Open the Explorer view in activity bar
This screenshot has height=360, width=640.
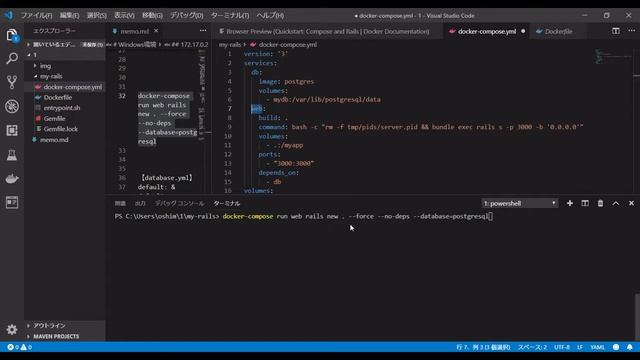12,35
